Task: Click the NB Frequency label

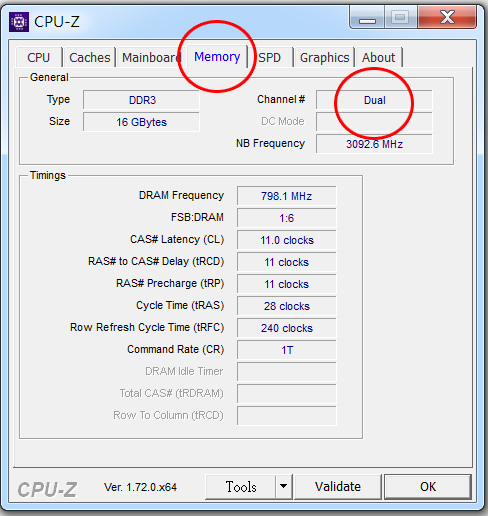Action: (270, 143)
